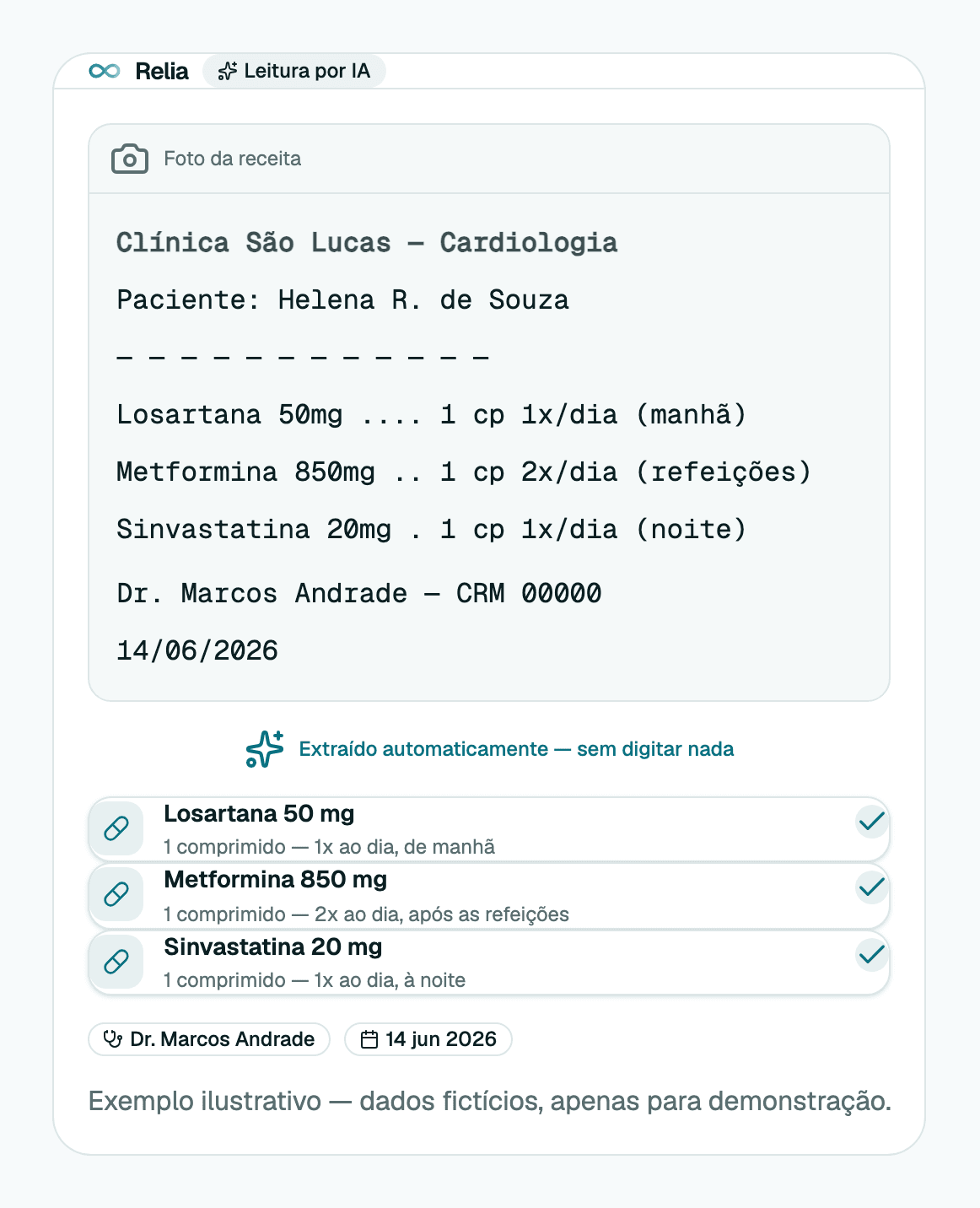Click '1 comprimido — 2x ao dia, após as refeições'
This screenshot has width=980, height=1208.
pyautogui.click(x=366, y=914)
